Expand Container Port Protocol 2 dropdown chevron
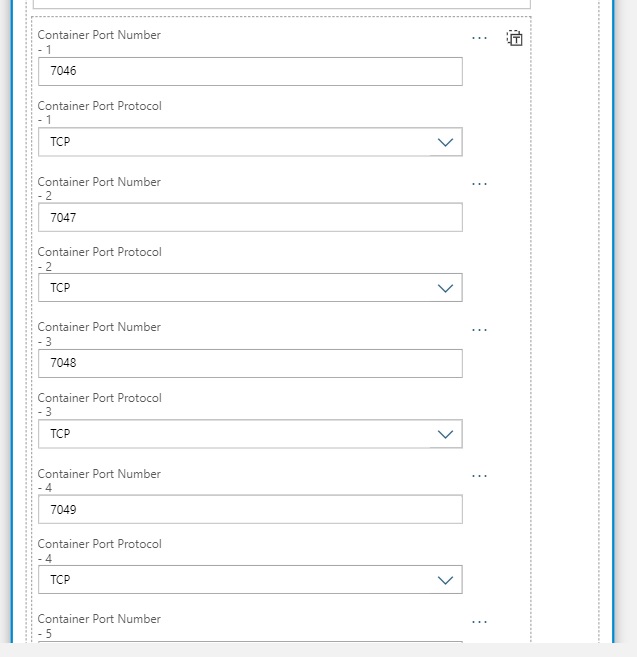 [446, 288]
